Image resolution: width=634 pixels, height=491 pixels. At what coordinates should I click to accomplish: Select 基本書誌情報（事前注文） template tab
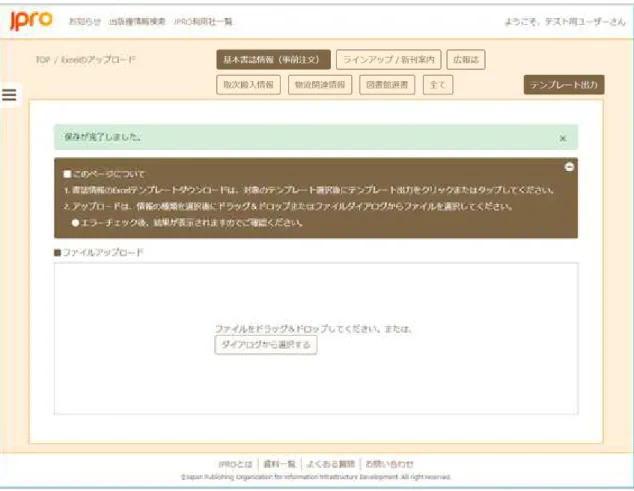[273, 60]
